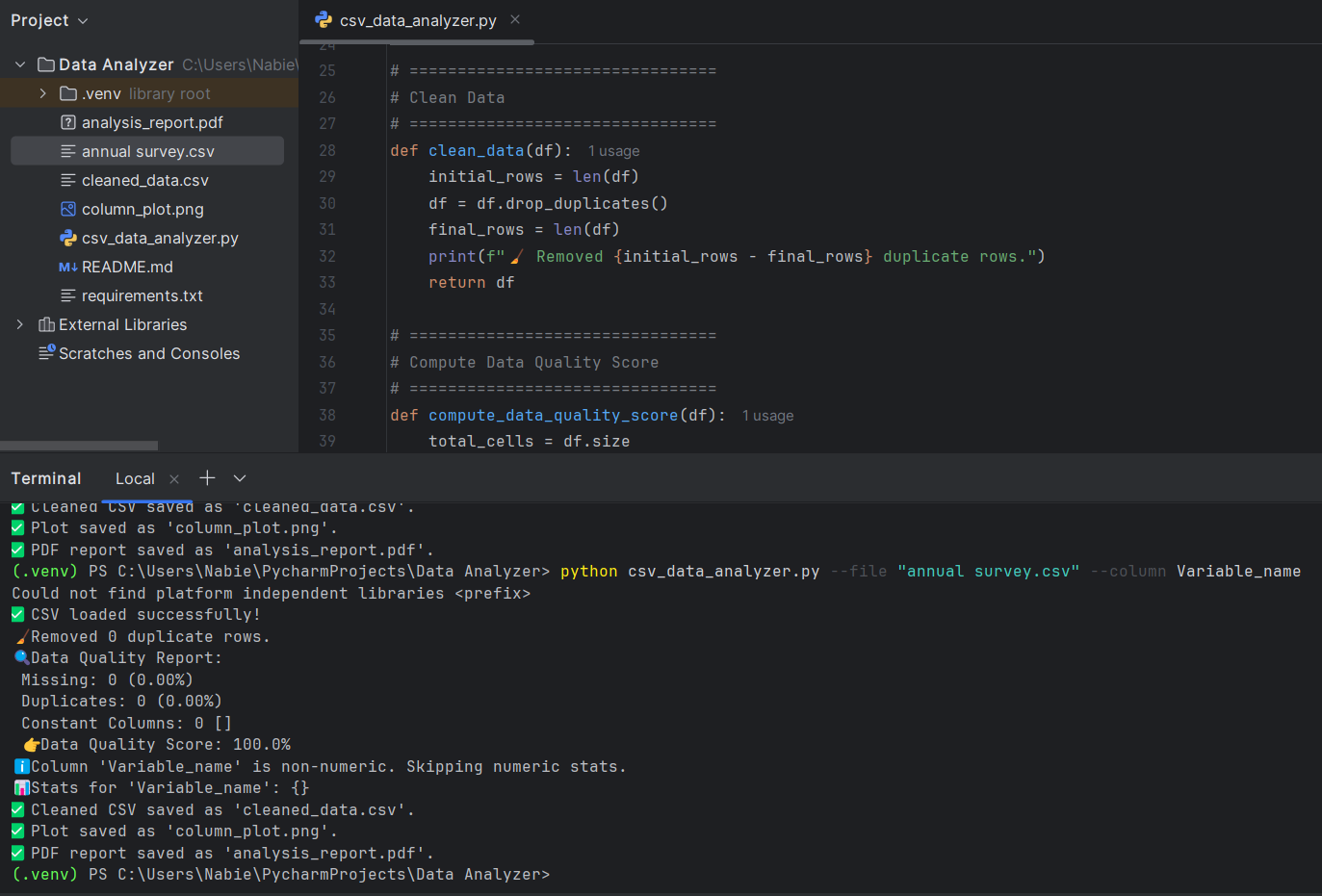Click the 'return df' line in editor
1322x896 pixels.
coord(472,282)
